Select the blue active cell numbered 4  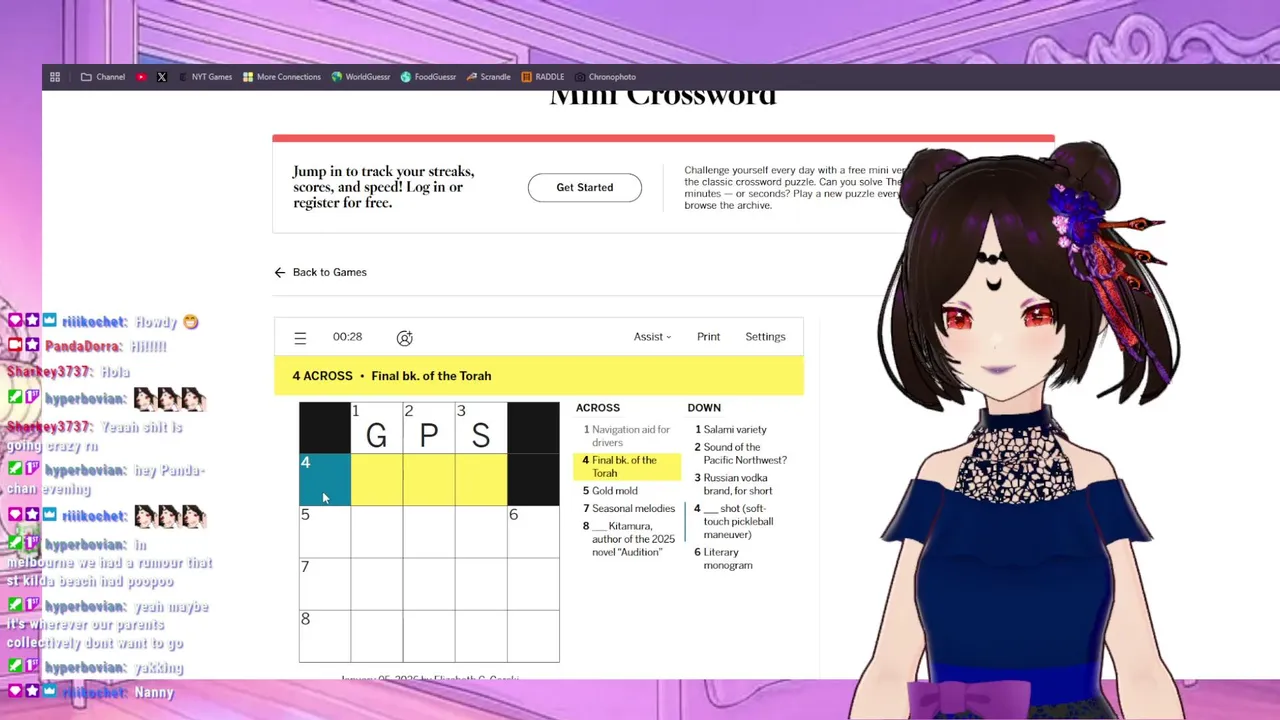(325, 480)
